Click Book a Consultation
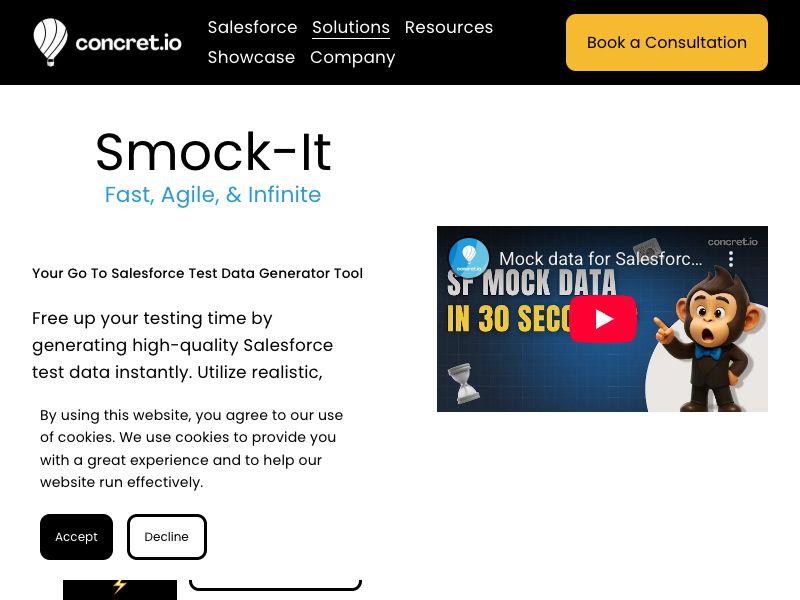The width and height of the screenshot is (800, 600). [x=666, y=42]
